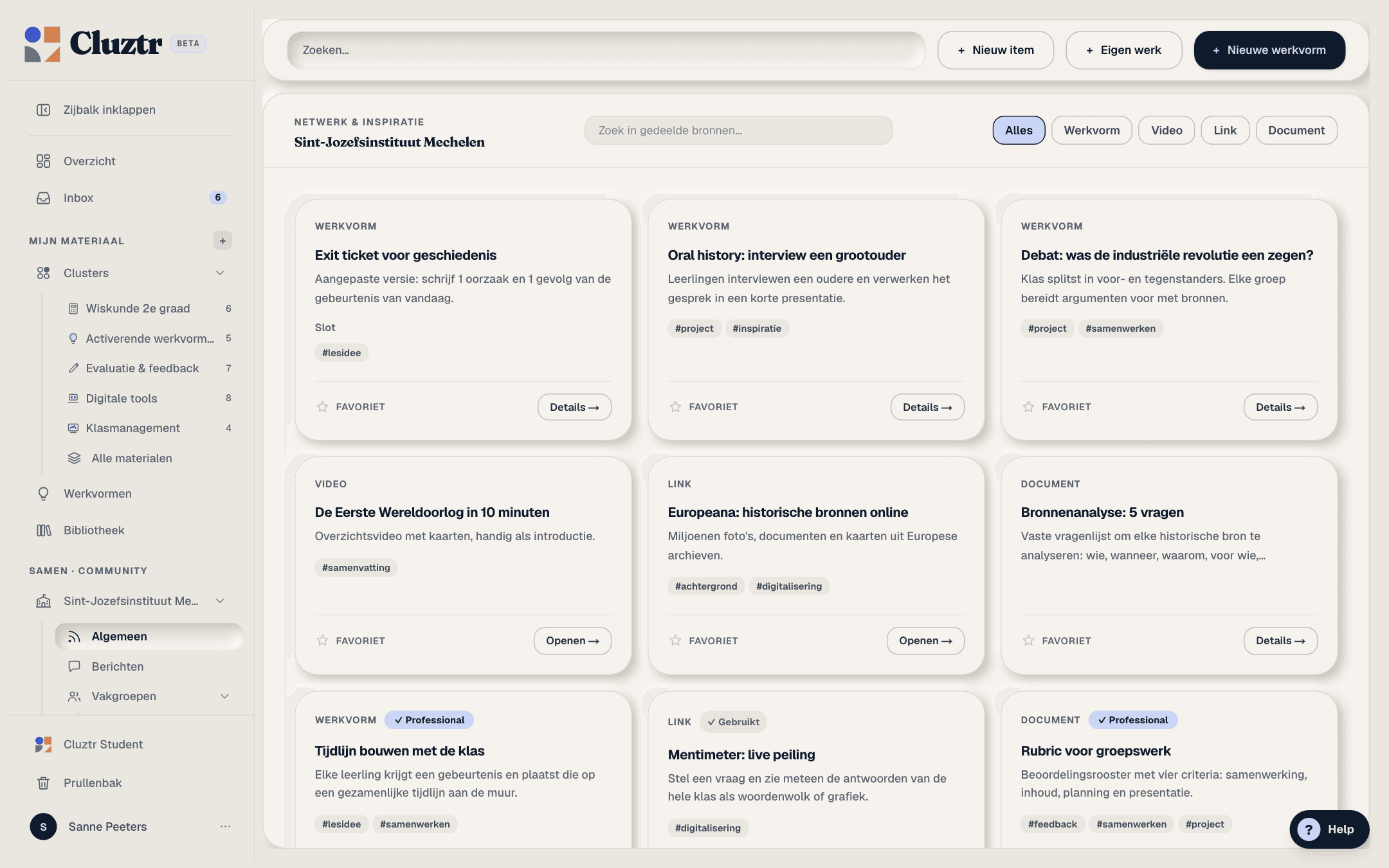Filter resources by Video tab
1389x868 pixels.
[x=1167, y=131]
